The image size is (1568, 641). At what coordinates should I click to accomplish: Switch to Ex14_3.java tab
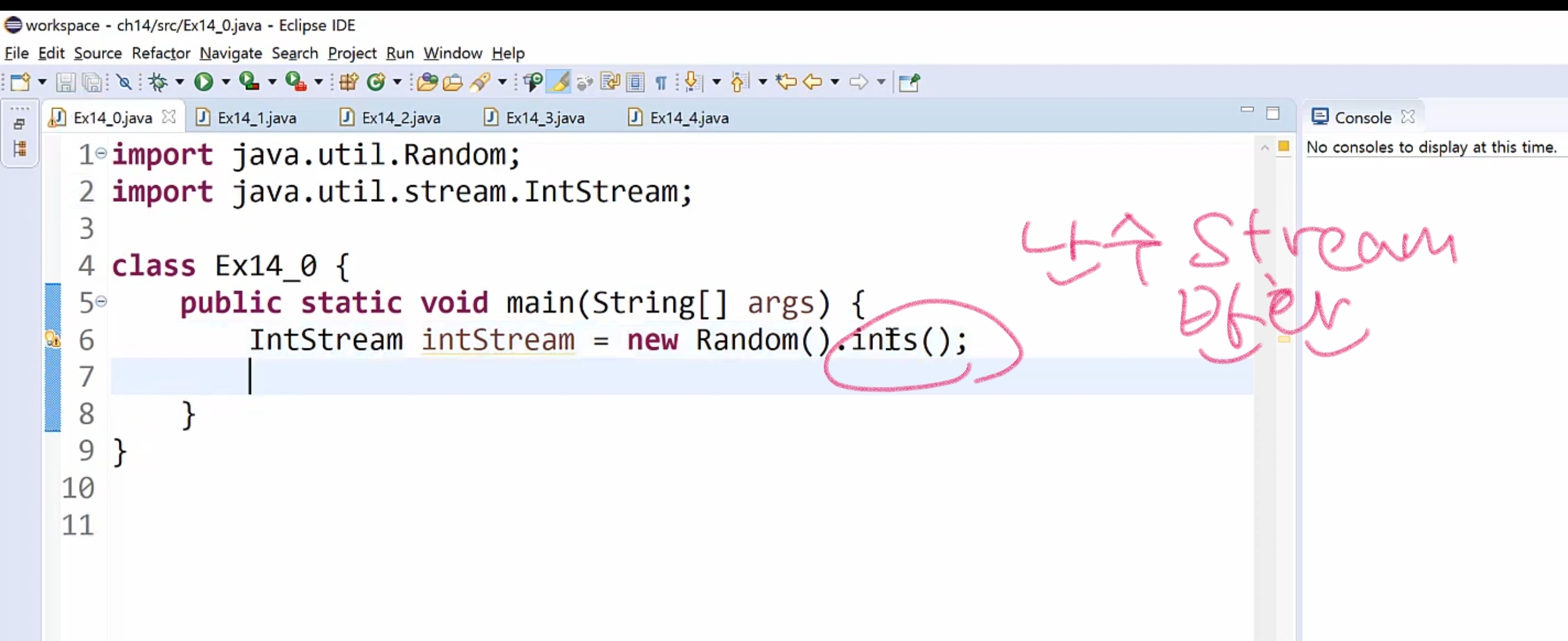pos(544,118)
